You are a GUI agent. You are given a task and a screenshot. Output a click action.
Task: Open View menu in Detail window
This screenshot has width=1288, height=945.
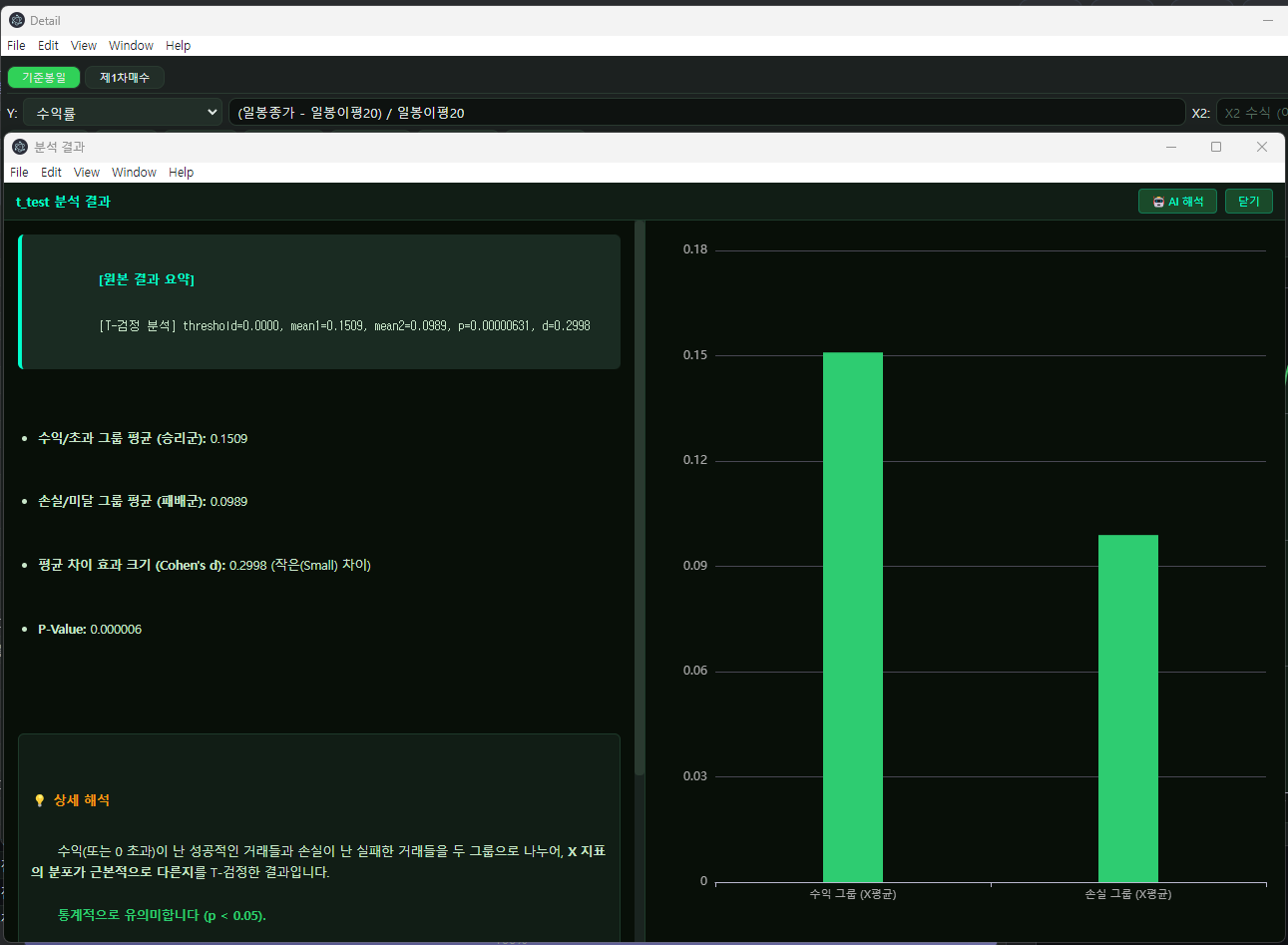tap(84, 45)
